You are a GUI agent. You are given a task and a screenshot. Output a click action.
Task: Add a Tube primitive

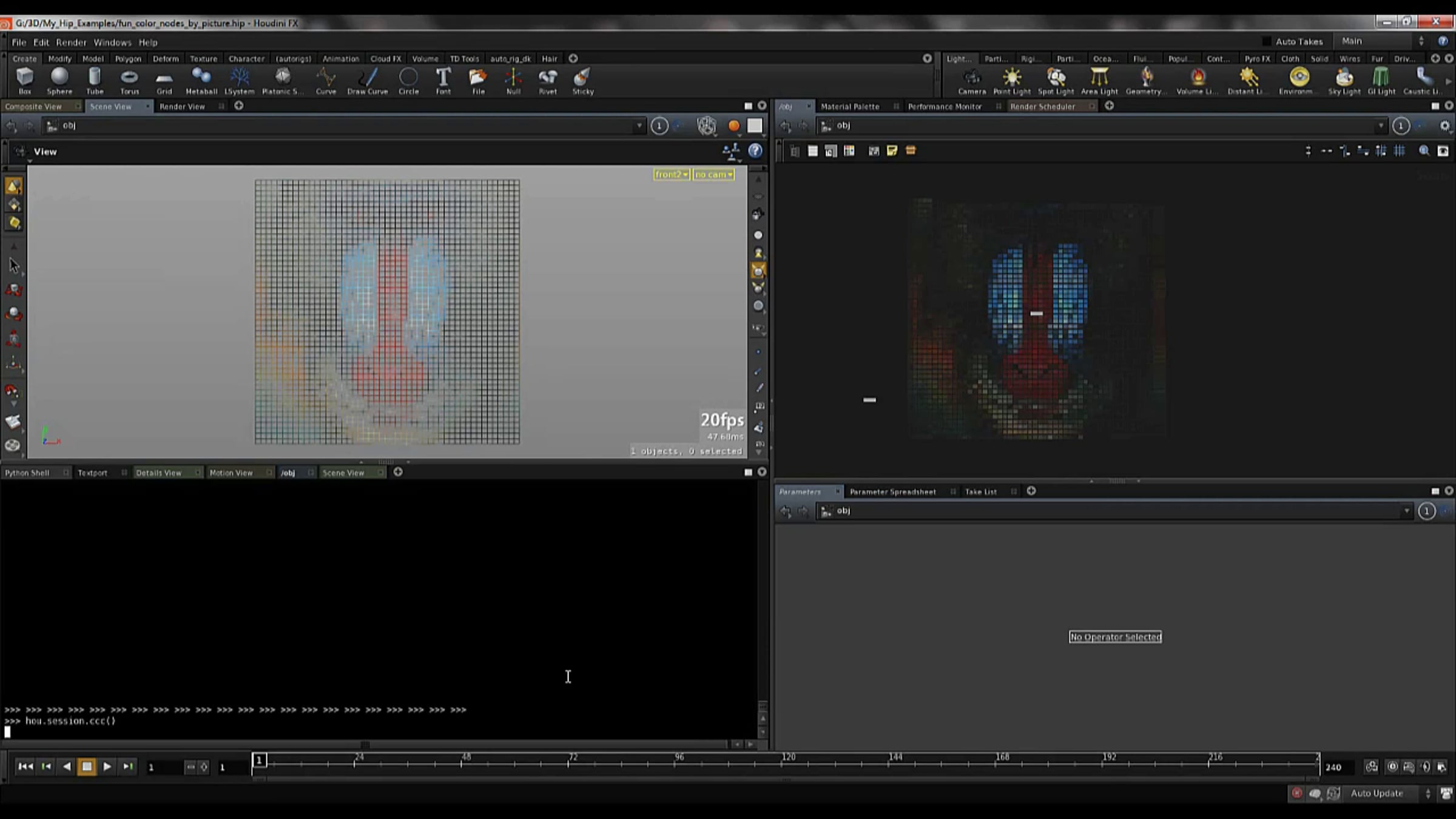[x=95, y=81]
